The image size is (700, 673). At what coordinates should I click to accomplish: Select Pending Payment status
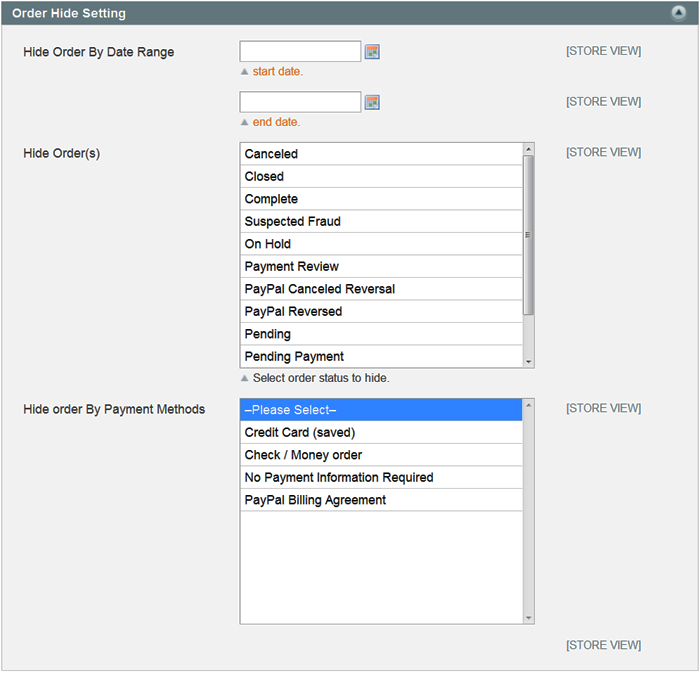pyautogui.click(x=381, y=357)
